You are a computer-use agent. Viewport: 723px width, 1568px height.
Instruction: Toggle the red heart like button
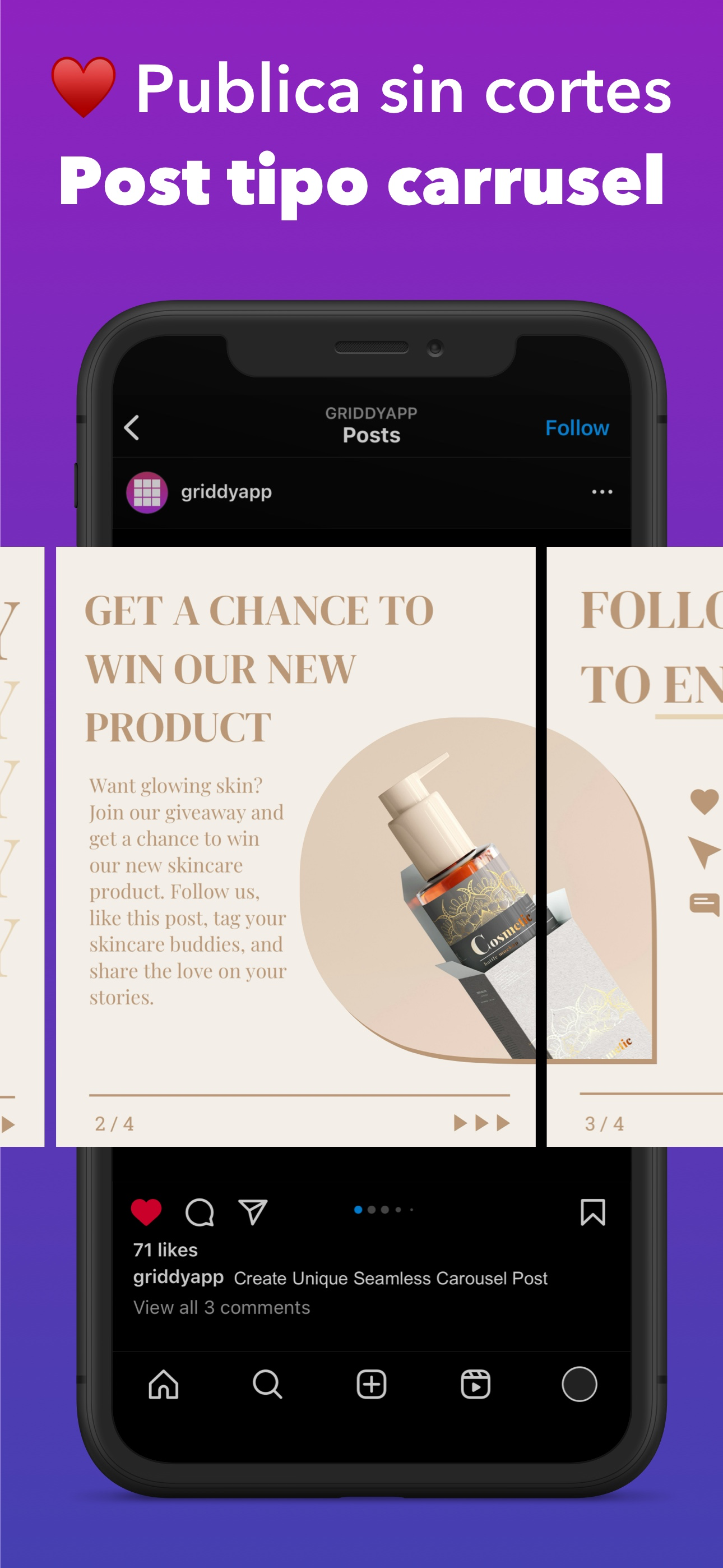[146, 1211]
